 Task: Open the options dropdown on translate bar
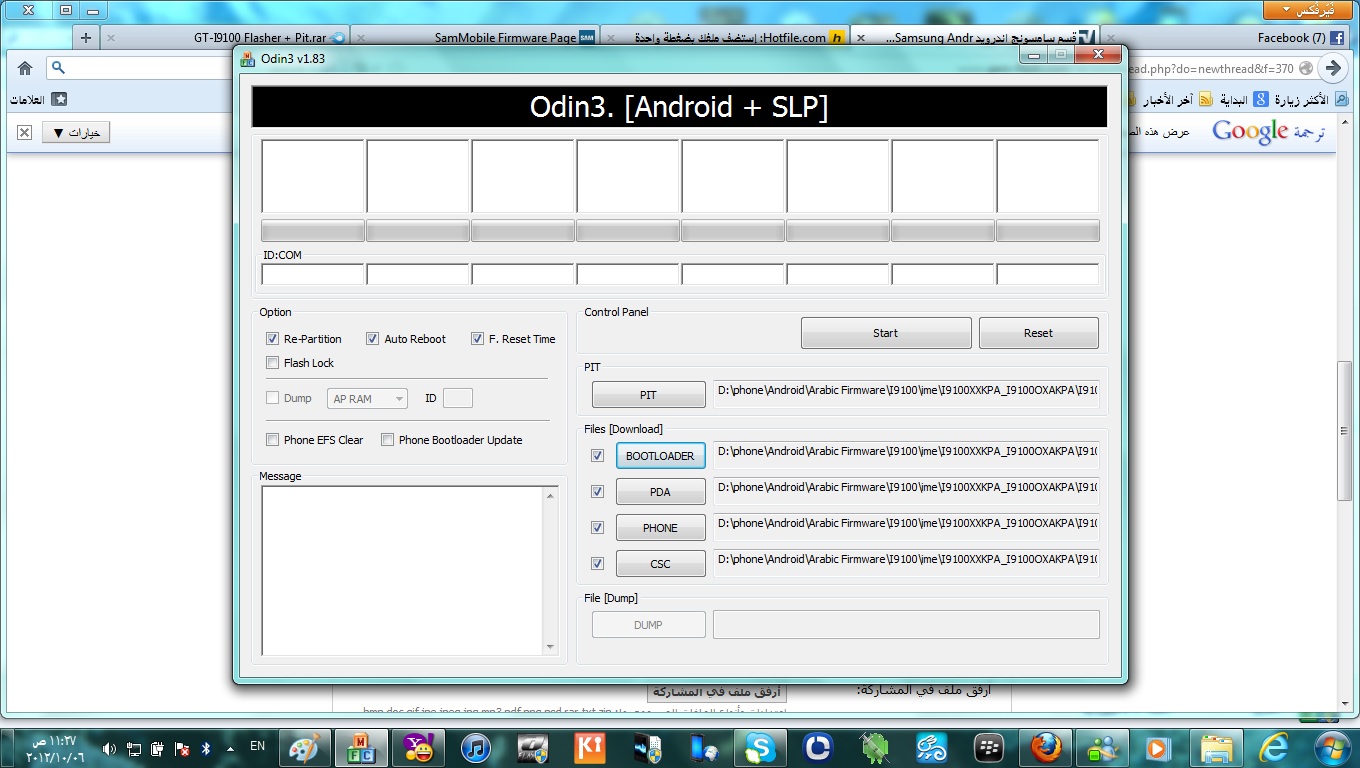point(76,133)
